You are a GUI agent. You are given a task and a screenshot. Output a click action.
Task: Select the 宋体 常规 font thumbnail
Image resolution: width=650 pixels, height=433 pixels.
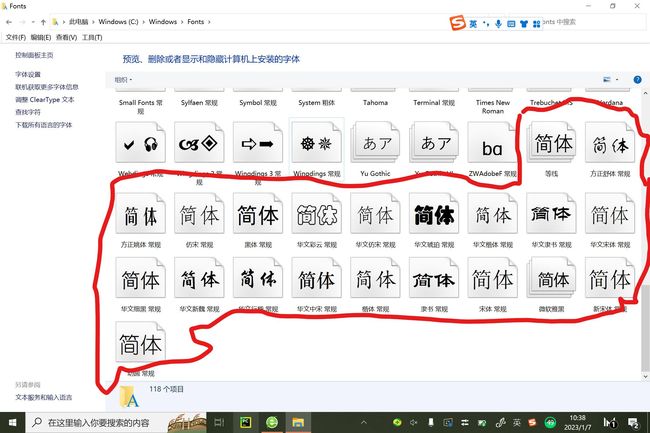[x=492, y=278]
